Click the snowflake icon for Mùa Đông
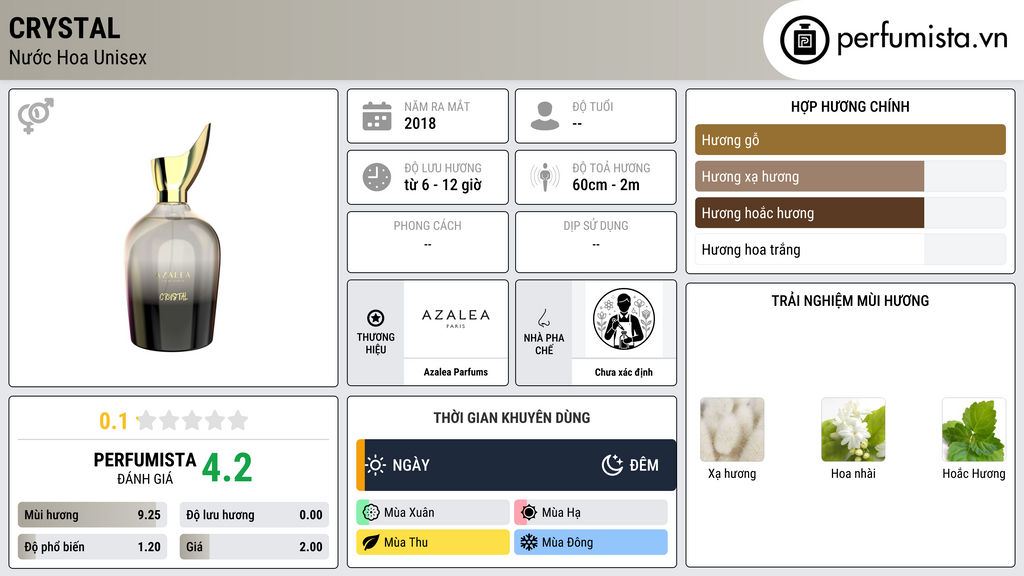The image size is (1024, 576). pos(529,542)
